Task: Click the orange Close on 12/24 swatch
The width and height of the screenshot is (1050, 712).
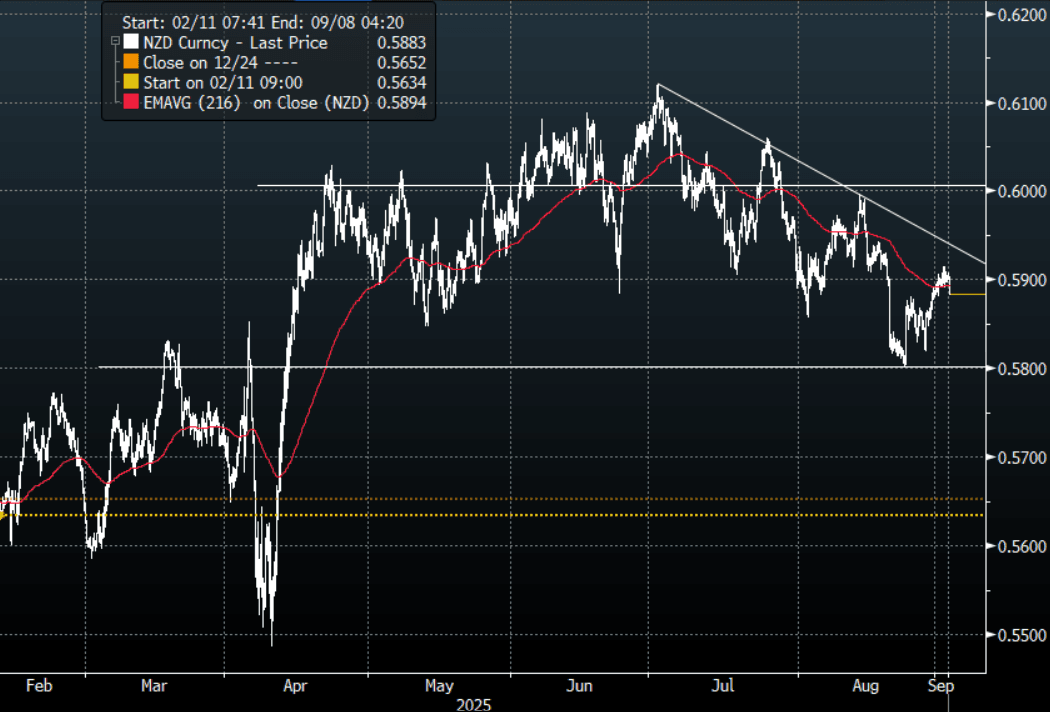Action: tap(130, 63)
